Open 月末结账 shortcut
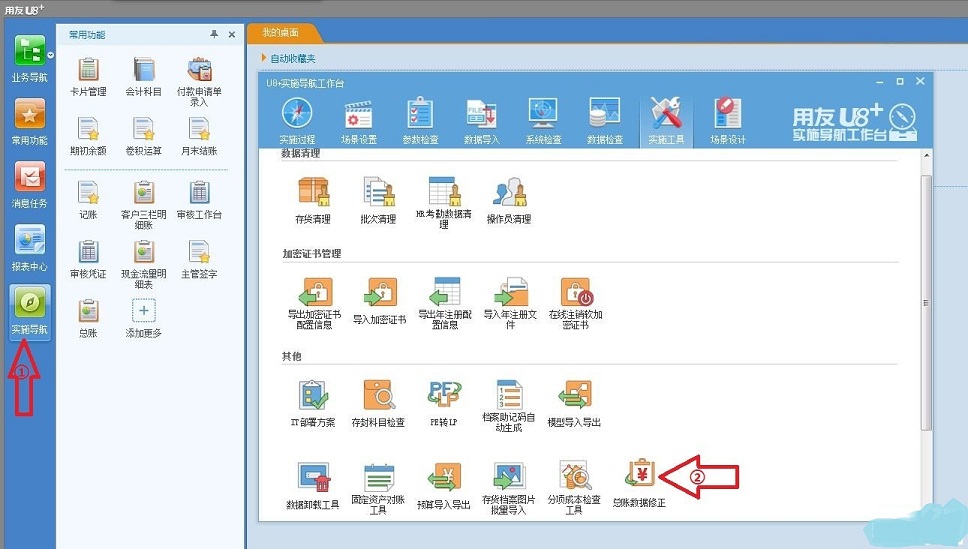This screenshot has height=549, width=968. click(x=199, y=136)
